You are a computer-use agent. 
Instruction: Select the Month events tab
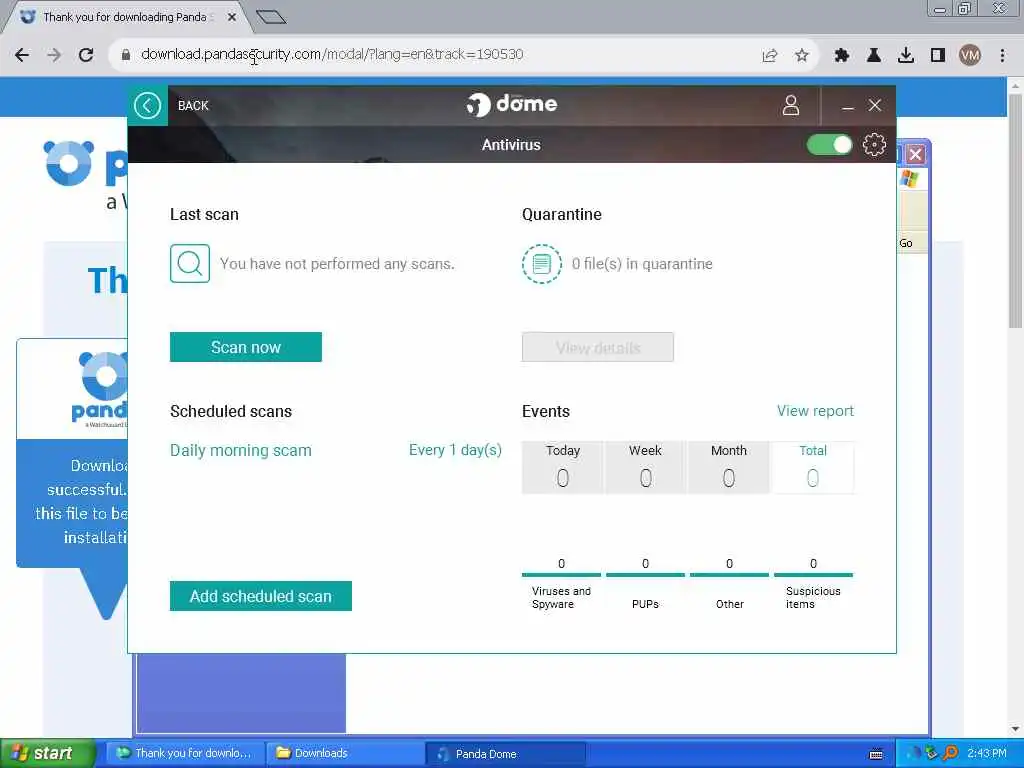click(x=729, y=467)
